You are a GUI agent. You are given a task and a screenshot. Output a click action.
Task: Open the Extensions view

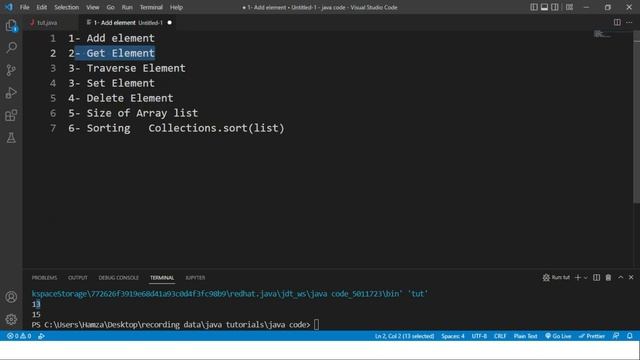point(11,115)
